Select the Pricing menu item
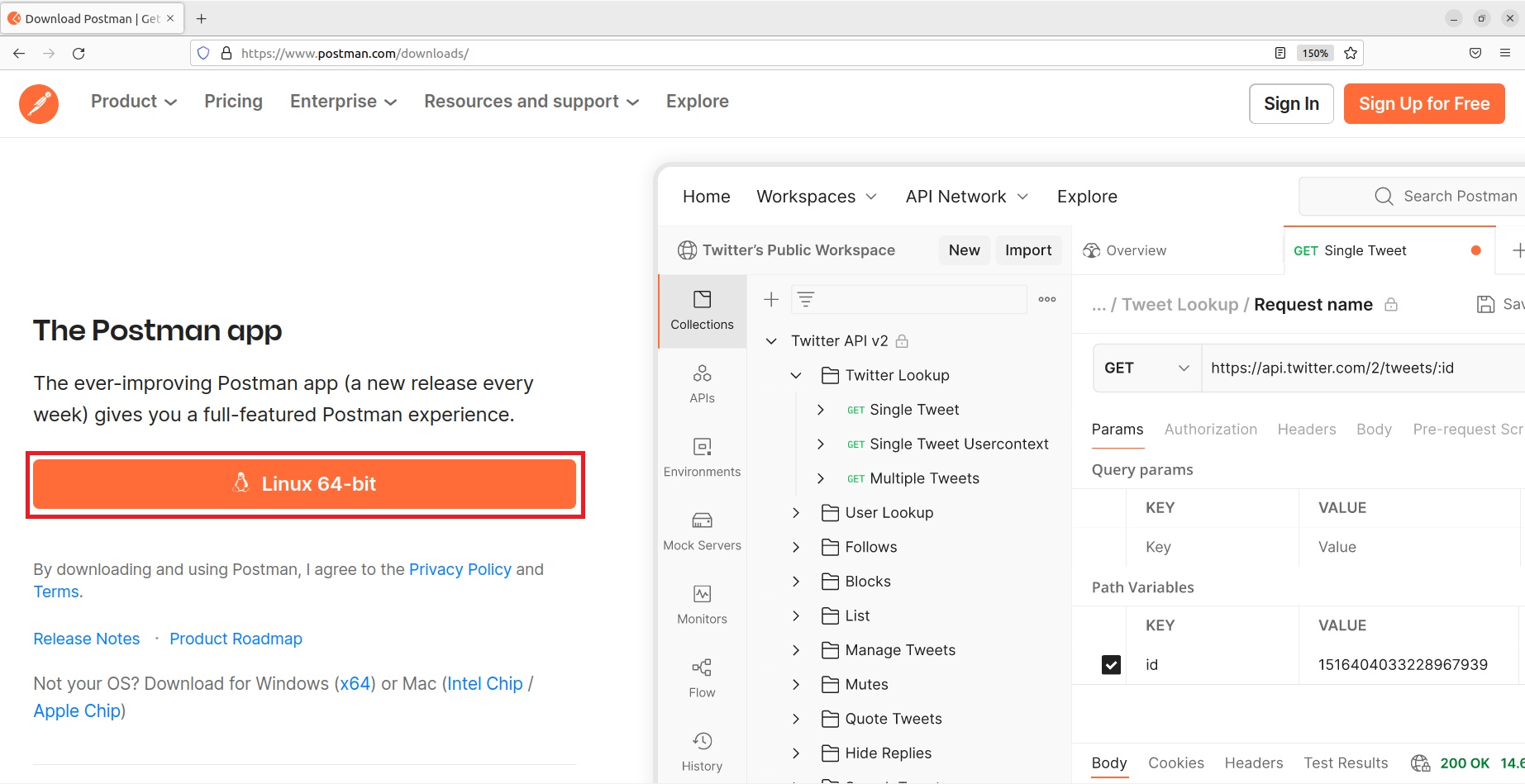This screenshot has height=784, width=1525. click(x=233, y=102)
